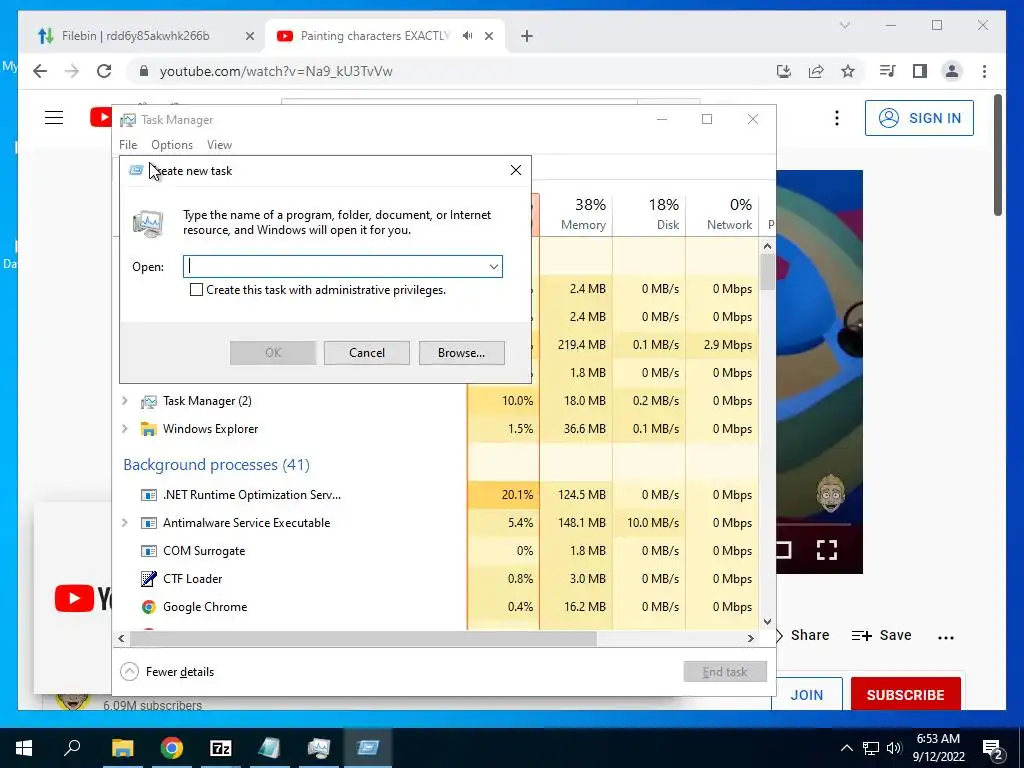Viewport: 1024px width, 768px height.
Task: Open 7-Zip from the taskbar
Action: tap(221, 748)
